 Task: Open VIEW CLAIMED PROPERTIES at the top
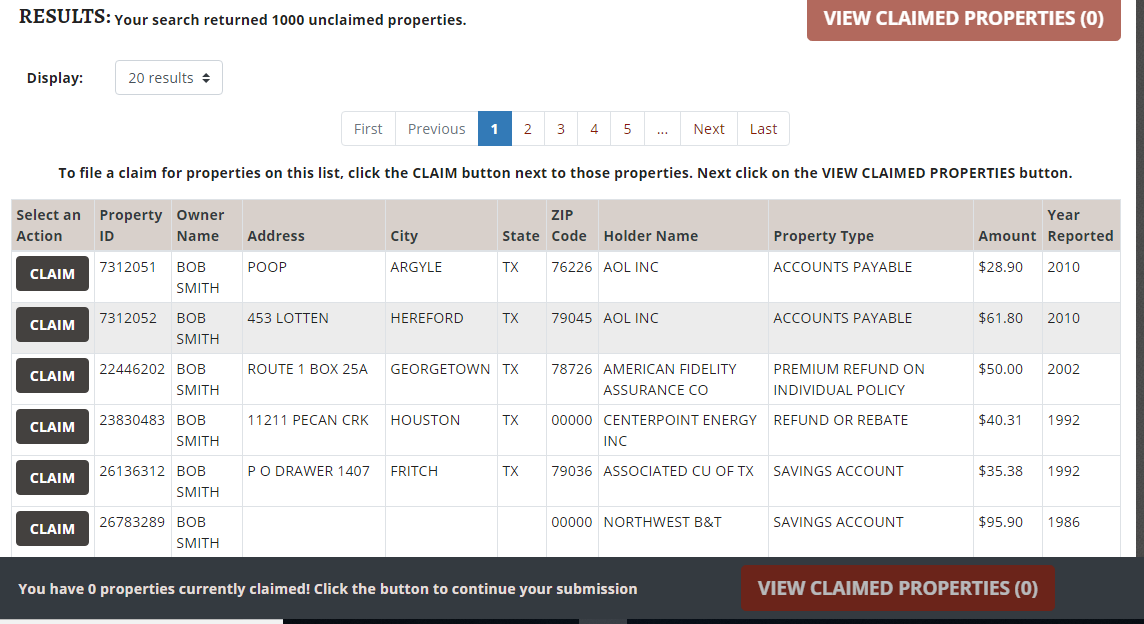coord(962,18)
